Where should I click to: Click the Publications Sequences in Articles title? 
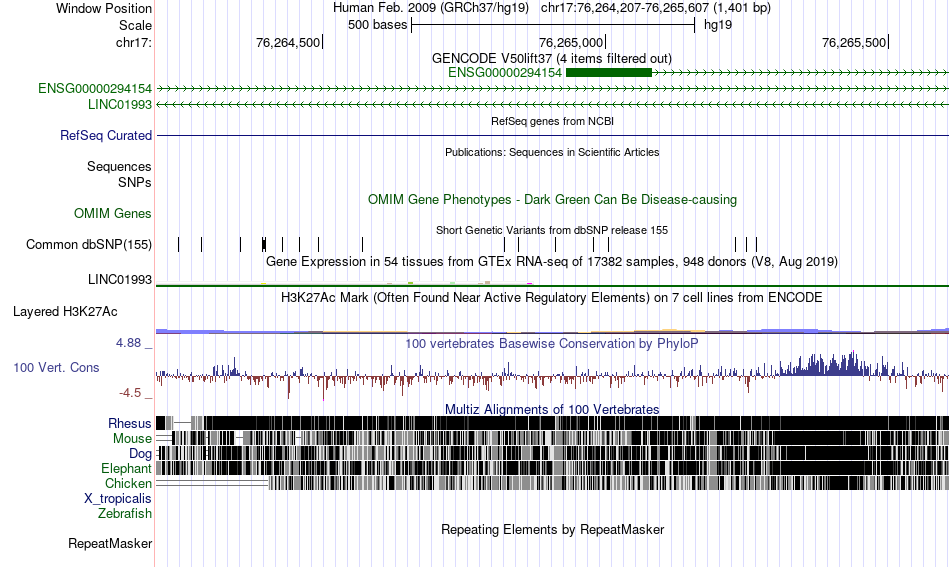point(552,152)
